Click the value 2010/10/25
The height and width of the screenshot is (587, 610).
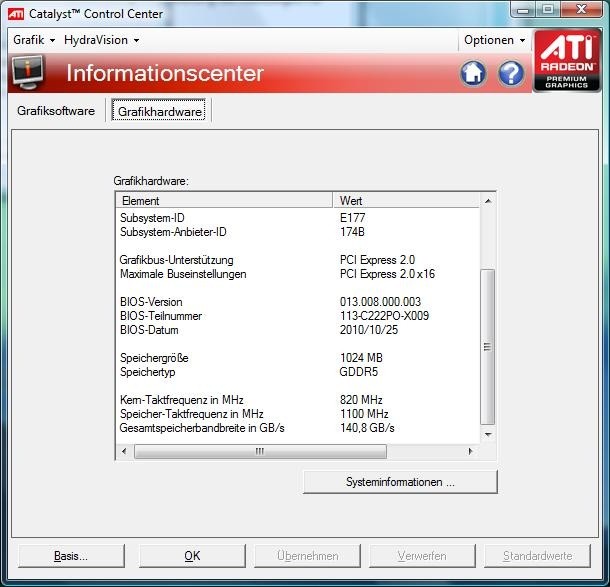(369, 330)
